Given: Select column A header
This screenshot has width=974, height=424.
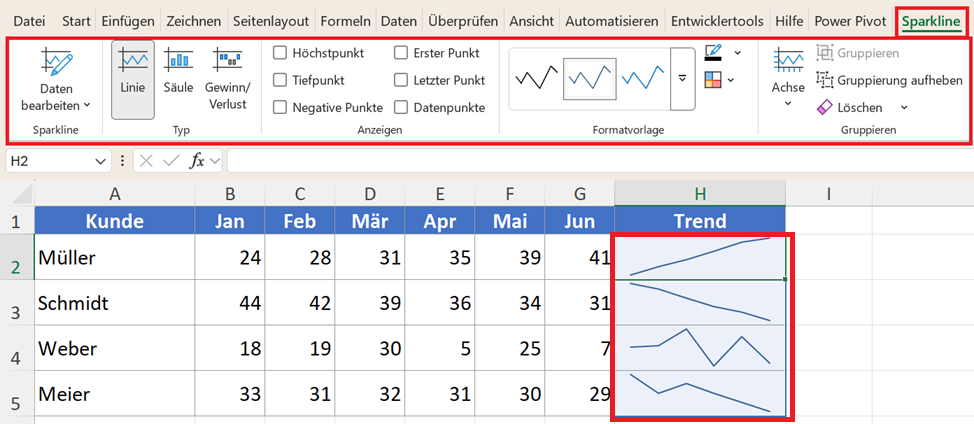Looking at the screenshot, I should (114, 194).
